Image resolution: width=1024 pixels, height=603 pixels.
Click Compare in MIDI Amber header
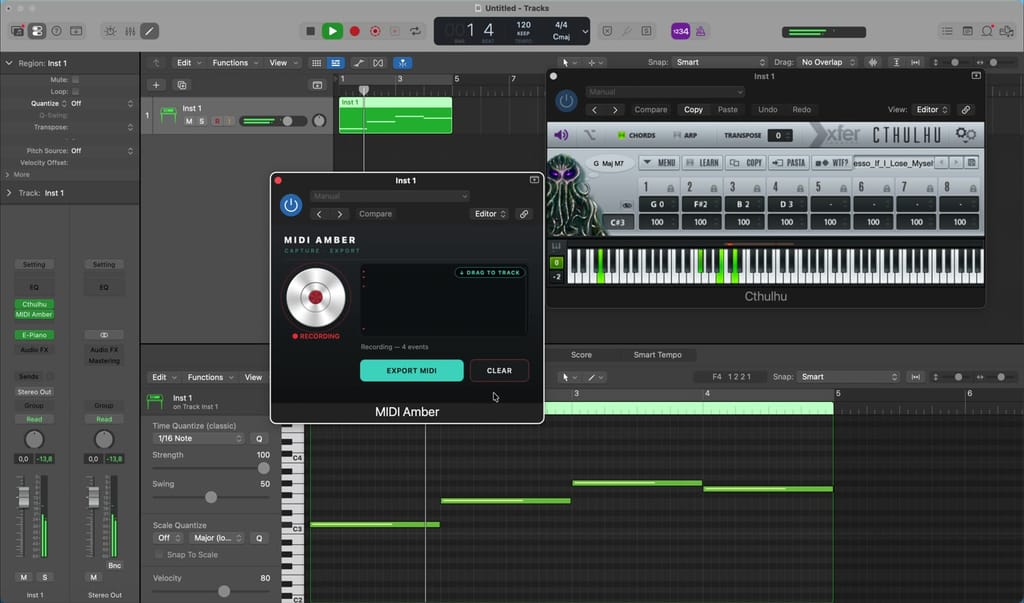(x=376, y=214)
